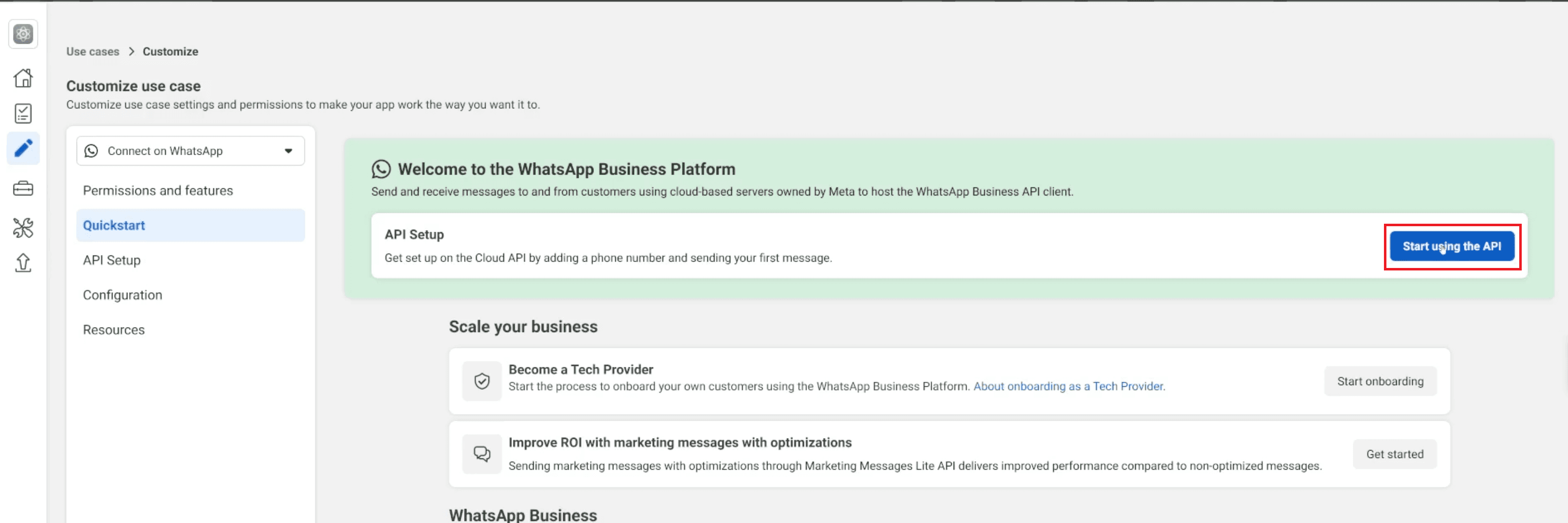This screenshot has height=523, width=1568.
Task: Select the Quickstart menu item
Action: click(191, 225)
